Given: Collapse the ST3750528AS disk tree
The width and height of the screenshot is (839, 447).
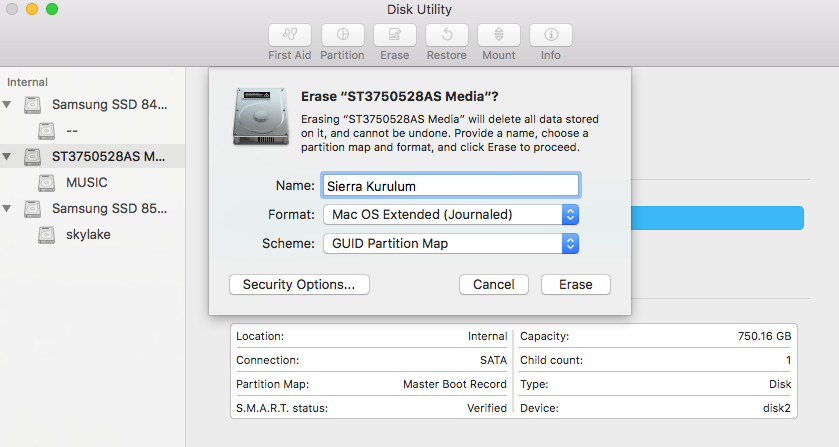Looking at the screenshot, I should click(x=9, y=157).
